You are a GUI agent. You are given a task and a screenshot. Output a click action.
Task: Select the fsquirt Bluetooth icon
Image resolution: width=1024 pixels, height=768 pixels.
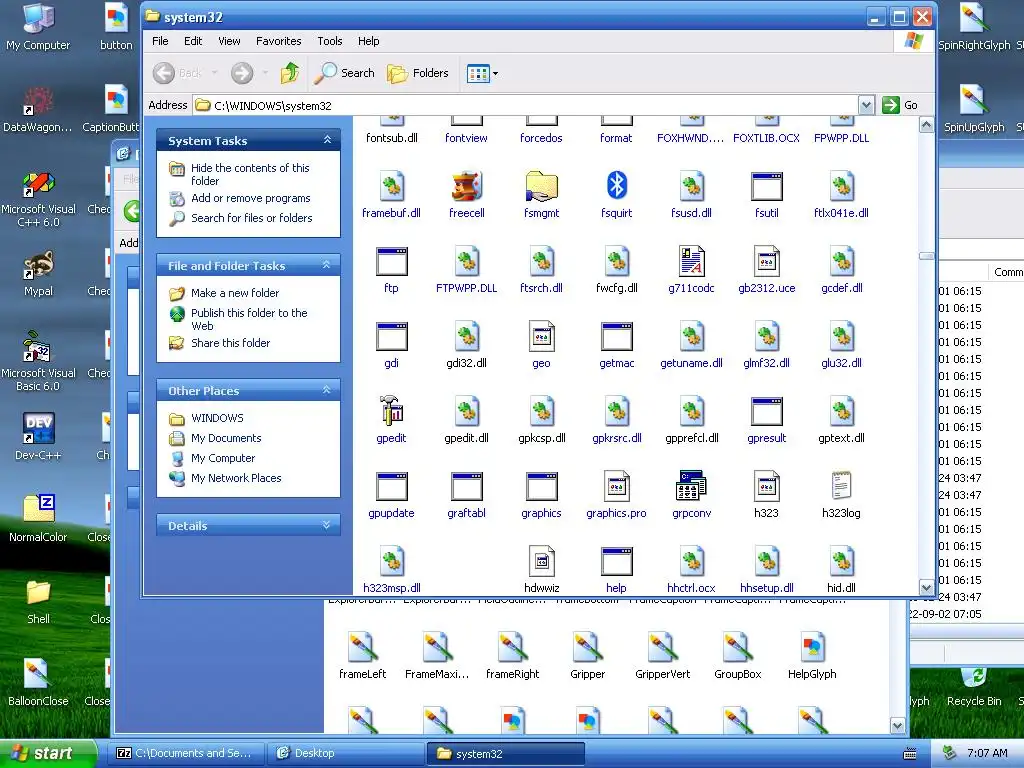click(x=616, y=187)
